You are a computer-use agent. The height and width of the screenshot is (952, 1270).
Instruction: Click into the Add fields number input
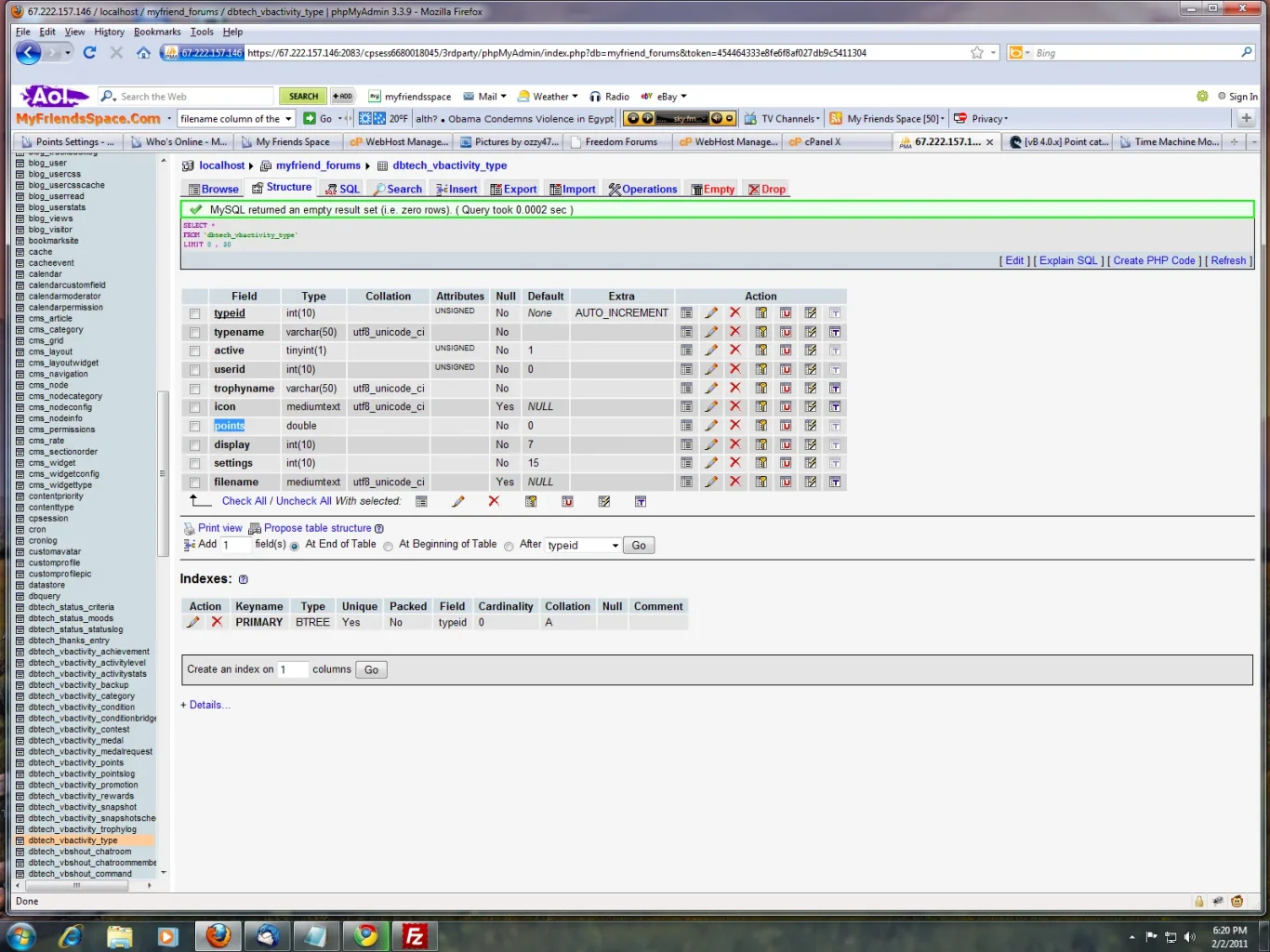234,545
